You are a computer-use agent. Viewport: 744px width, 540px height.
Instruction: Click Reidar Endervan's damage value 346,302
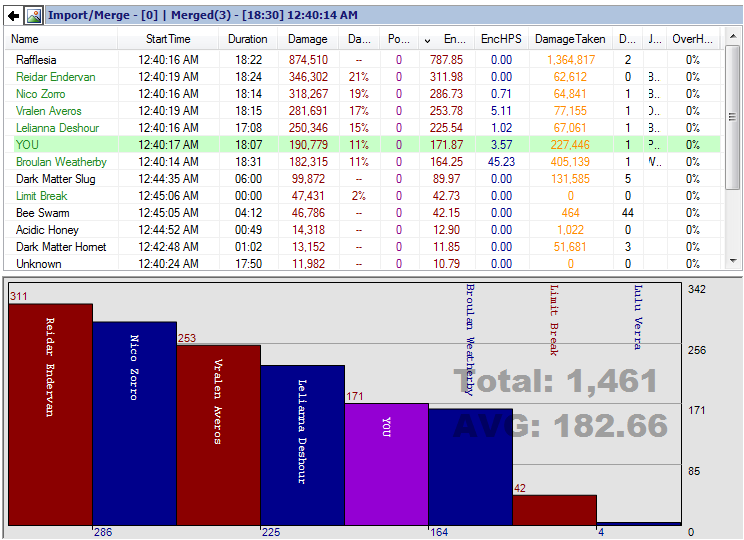pyautogui.click(x=308, y=77)
